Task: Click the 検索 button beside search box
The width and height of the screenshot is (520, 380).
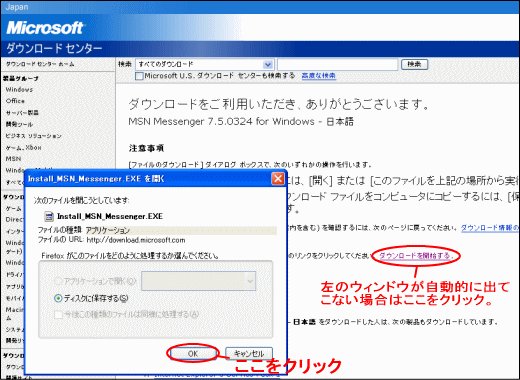Action: (414, 64)
